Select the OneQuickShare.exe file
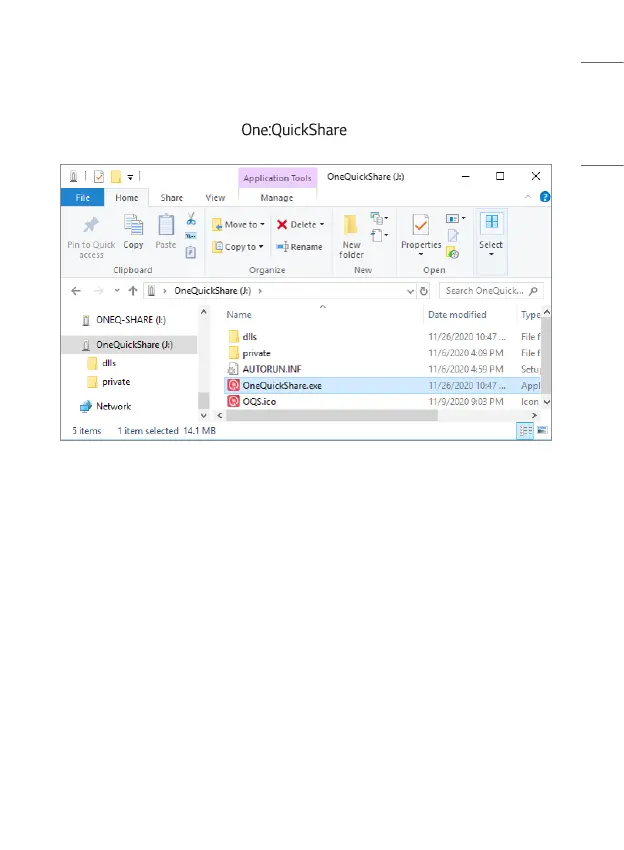 (x=382, y=385)
